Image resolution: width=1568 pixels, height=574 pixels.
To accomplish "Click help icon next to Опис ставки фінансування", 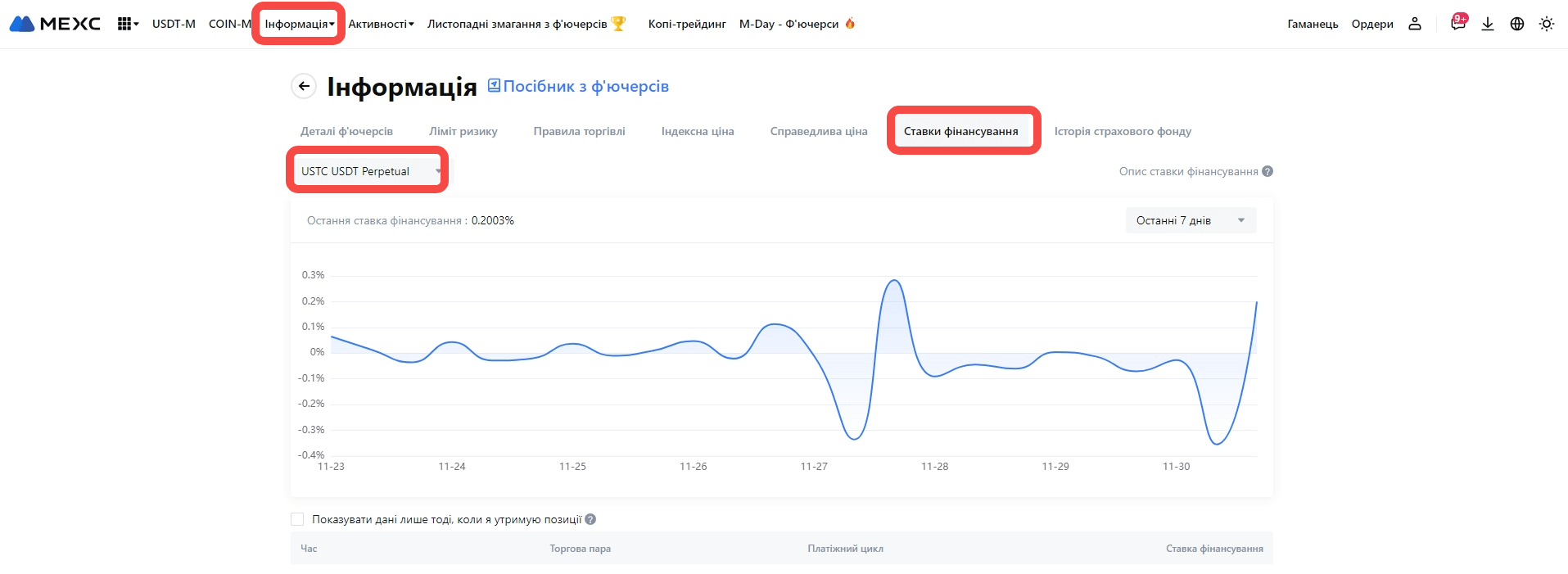I will tap(1268, 171).
